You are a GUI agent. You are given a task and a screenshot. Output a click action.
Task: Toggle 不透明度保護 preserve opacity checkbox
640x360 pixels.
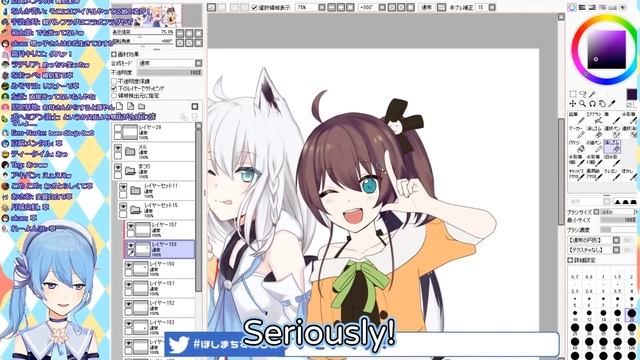(114, 81)
